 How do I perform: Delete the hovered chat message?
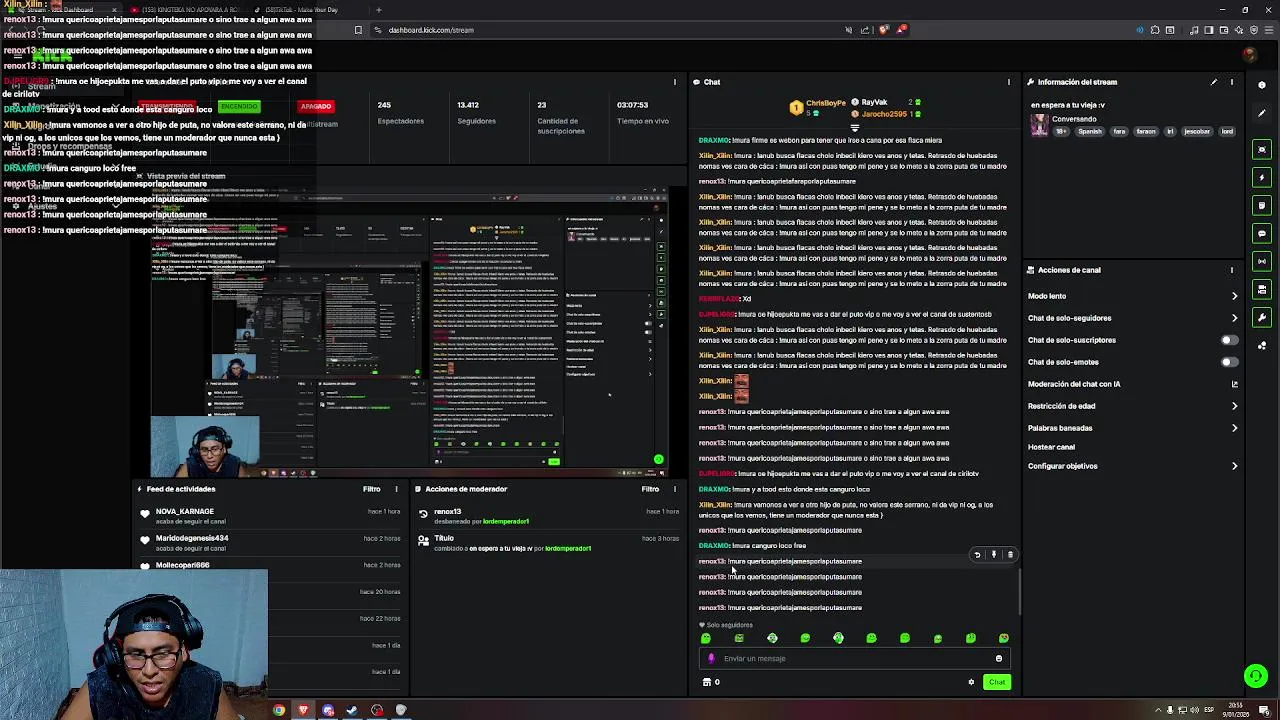coord(1010,555)
